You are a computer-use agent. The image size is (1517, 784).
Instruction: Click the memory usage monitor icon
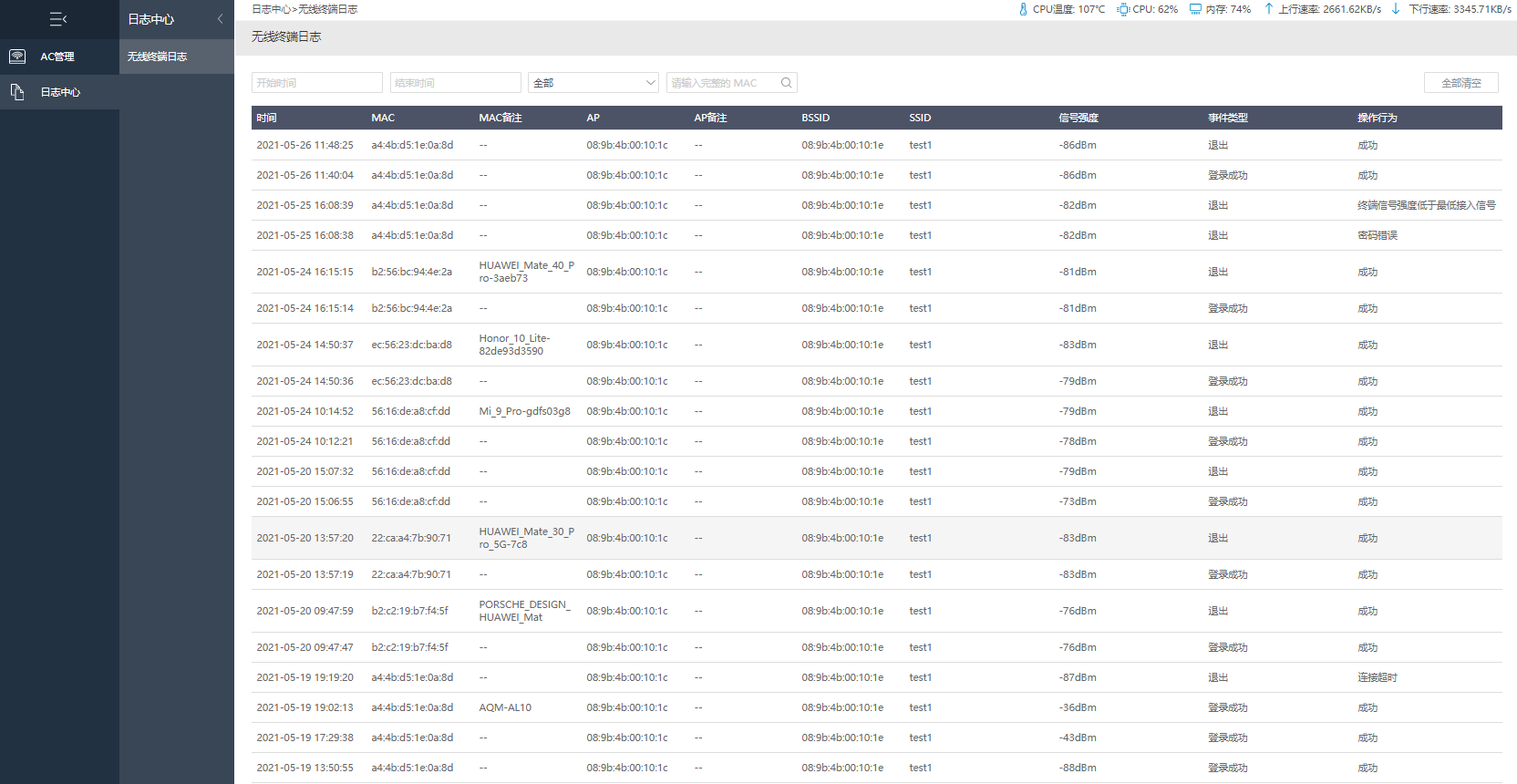coord(1195,9)
